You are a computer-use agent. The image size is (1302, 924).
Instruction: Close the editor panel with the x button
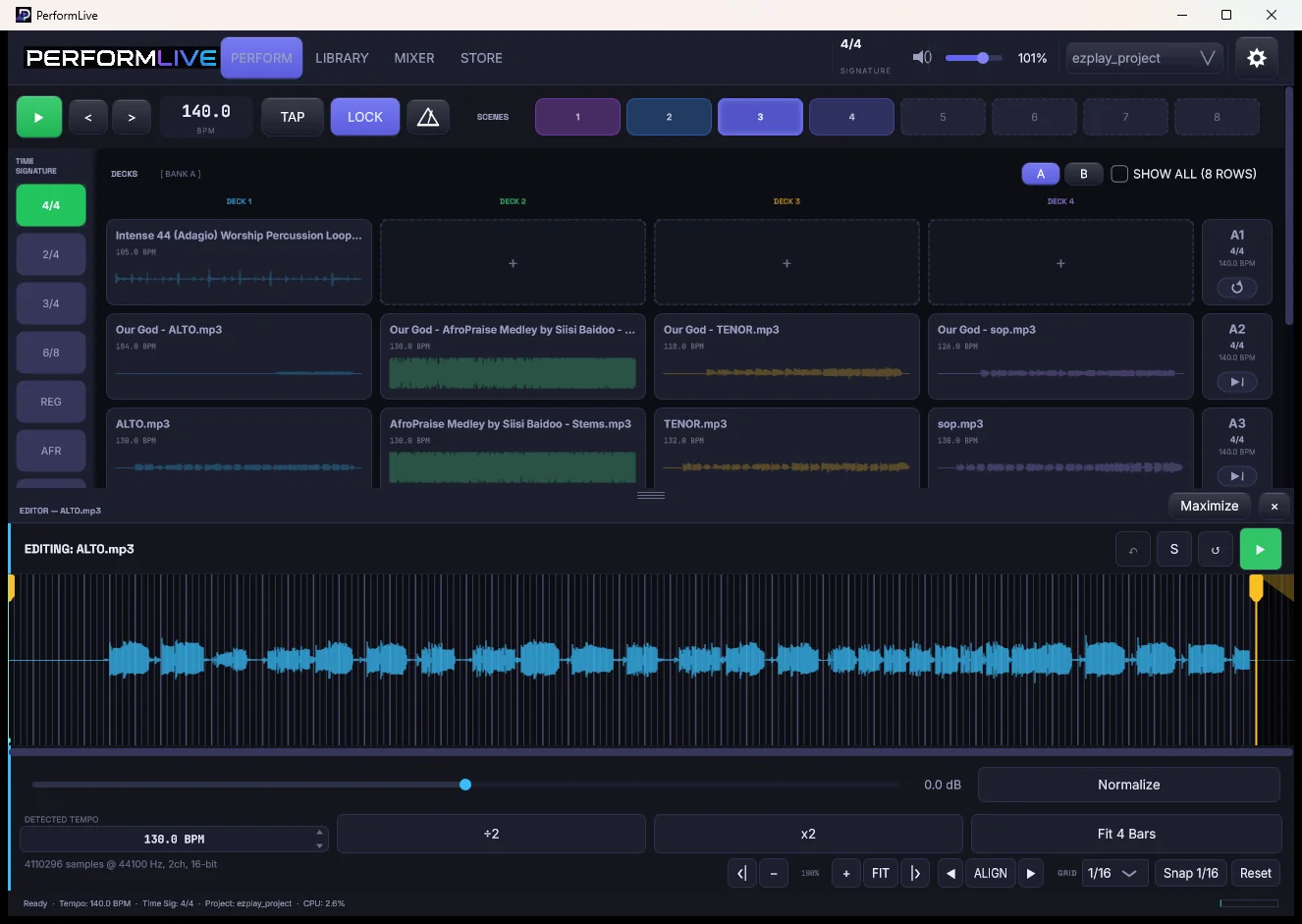tap(1275, 507)
